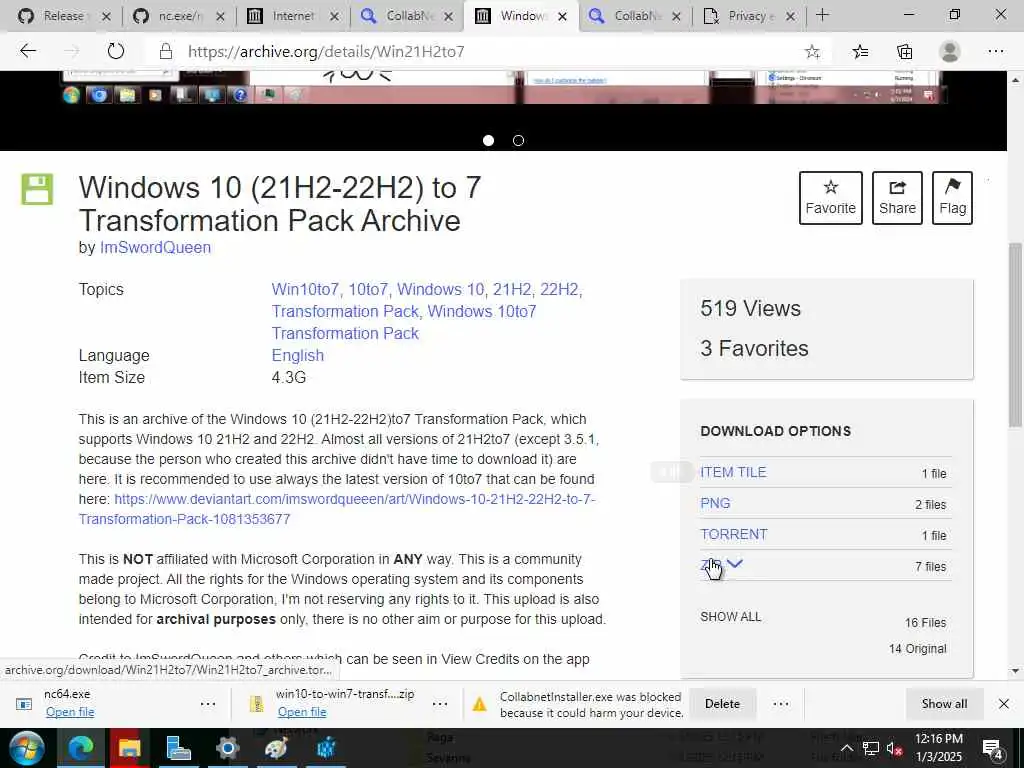The width and height of the screenshot is (1024, 768).
Task: Open the user profile avatar
Action: point(950,51)
